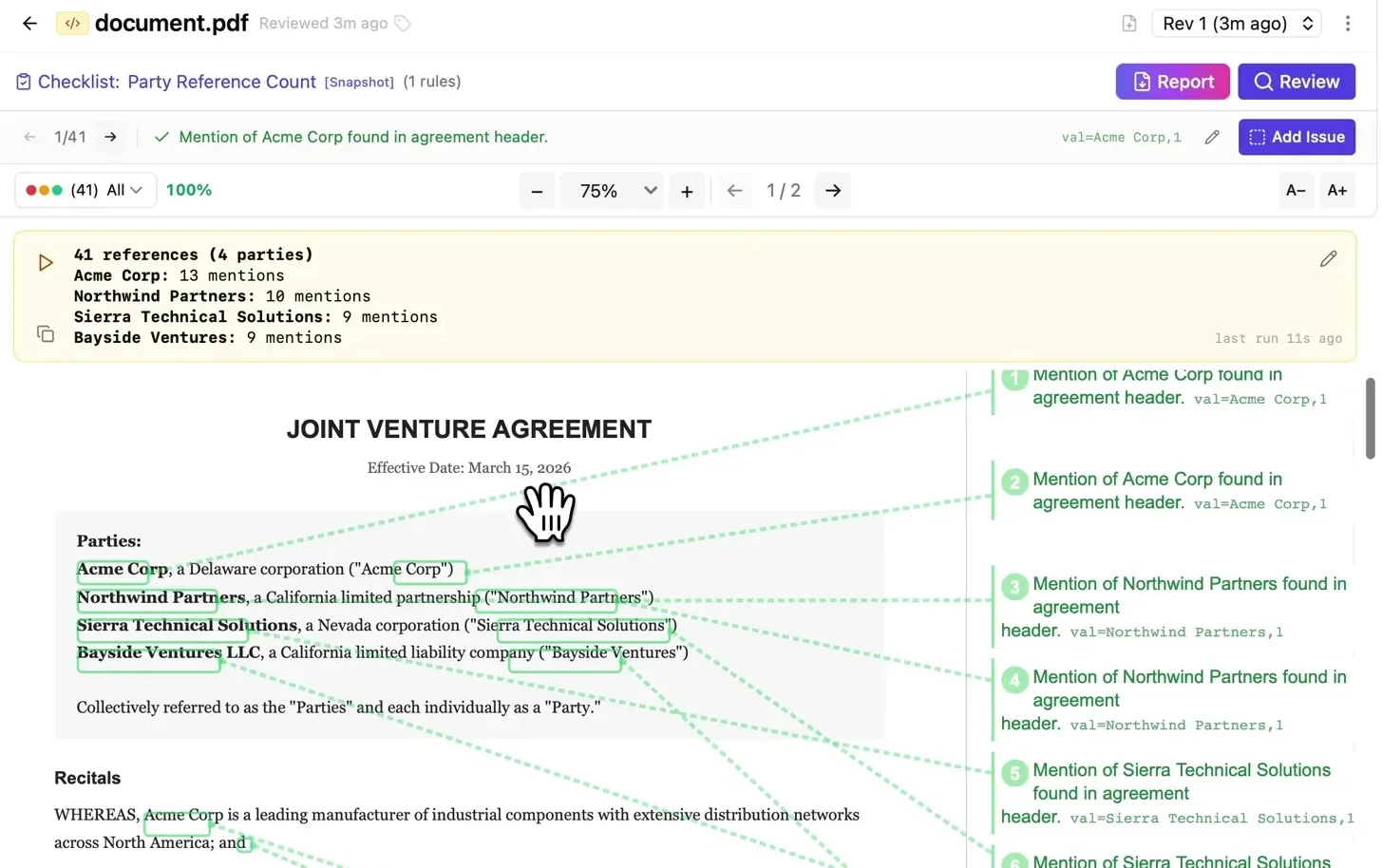
Task: Switch to the Snapshot view
Action: click(x=359, y=82)
